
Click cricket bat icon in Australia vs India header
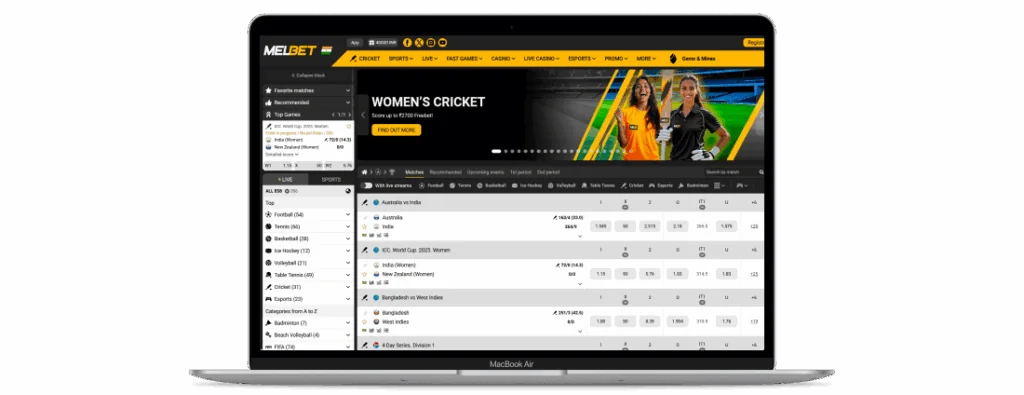click(364, 202)
